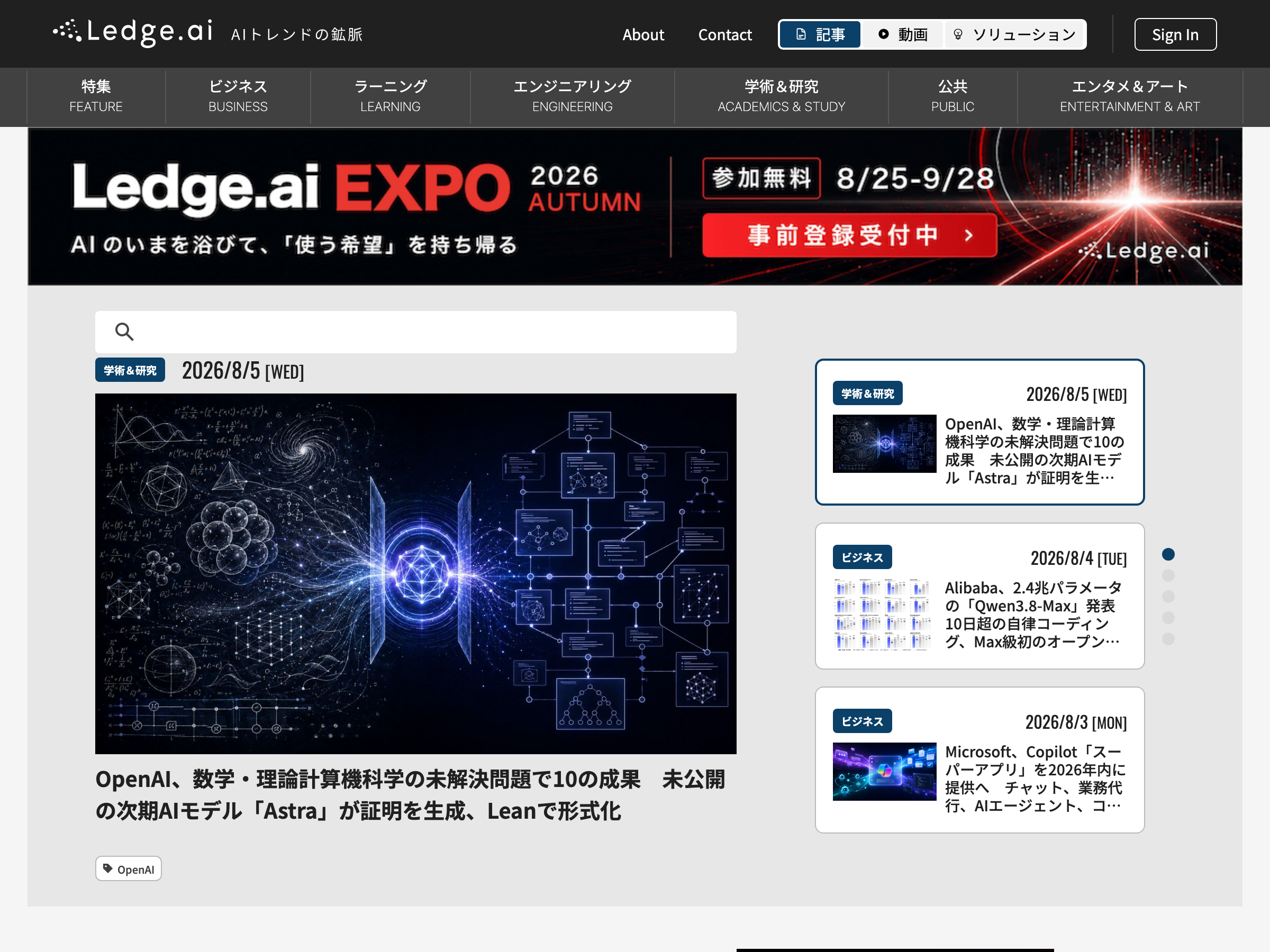Image resolution: width=1270 pixels, height=952 pixels.
Task: Select the second carousel dot
Action: [1168, 575]
